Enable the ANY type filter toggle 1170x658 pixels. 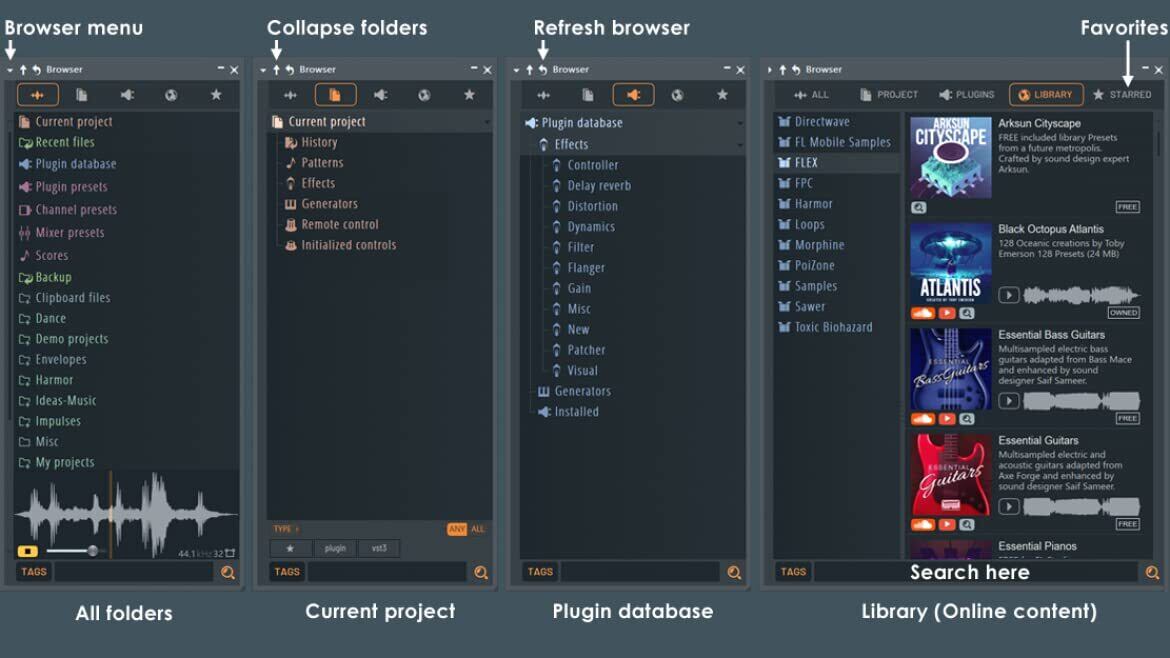click(456, 529)
